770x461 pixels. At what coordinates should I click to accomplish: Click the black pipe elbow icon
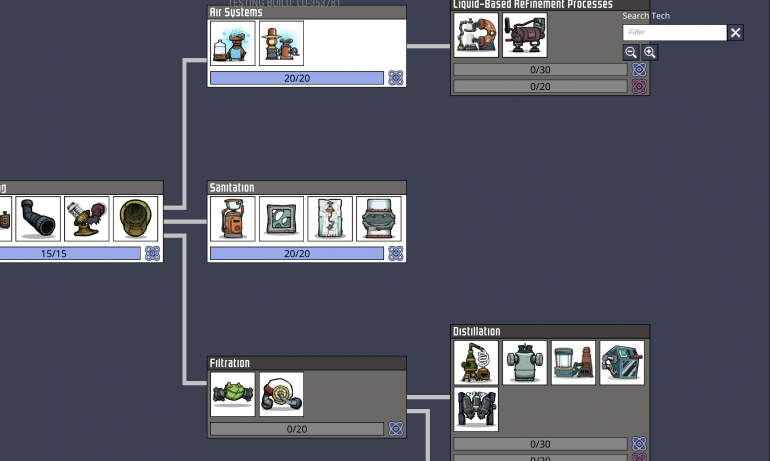point(40,218)
